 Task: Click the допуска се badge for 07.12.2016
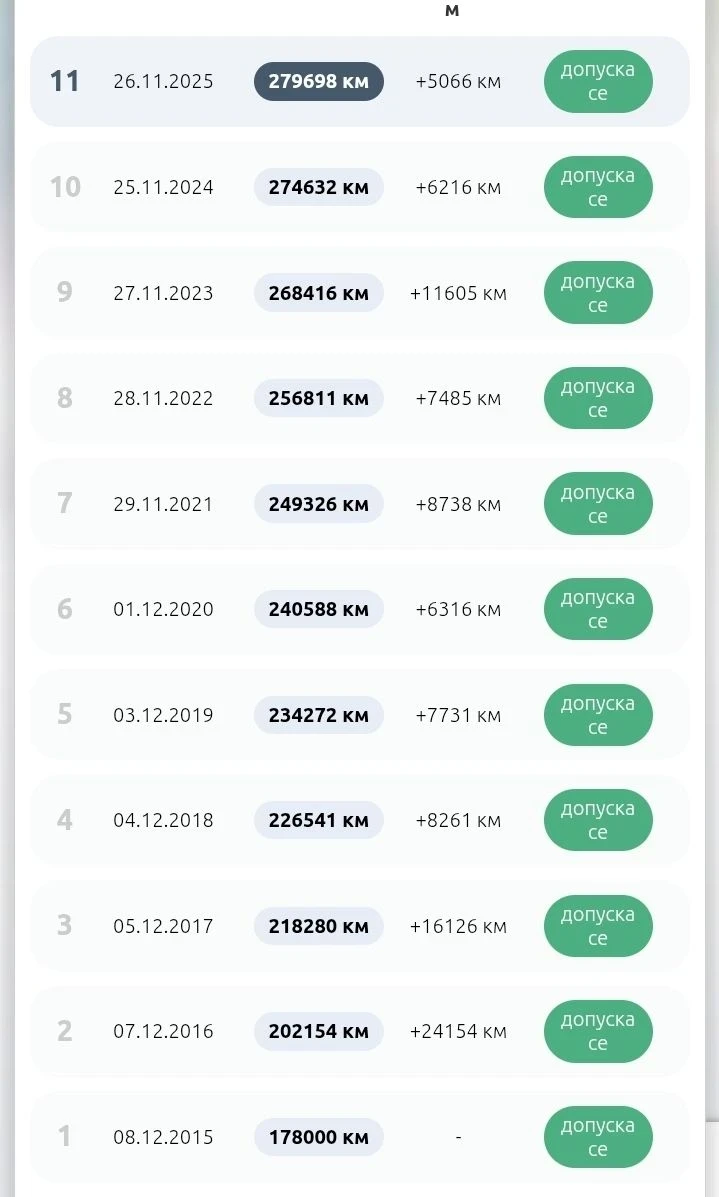pos(598,1031)
